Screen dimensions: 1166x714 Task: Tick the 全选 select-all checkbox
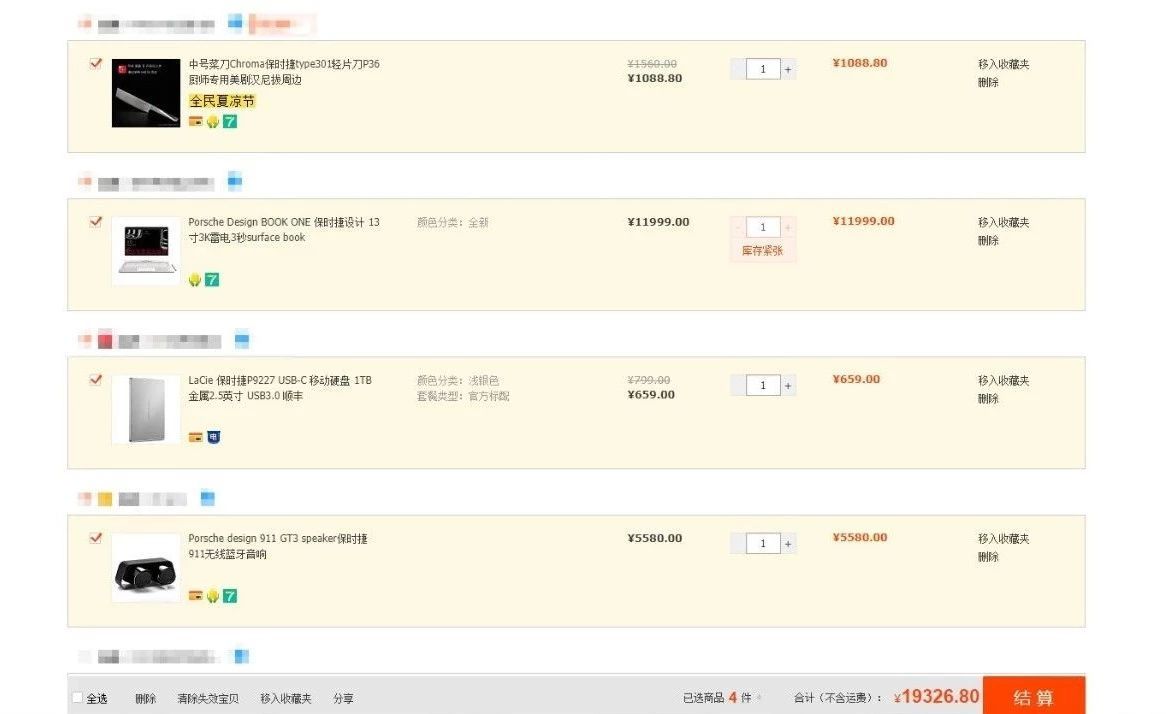click(78, 698)
